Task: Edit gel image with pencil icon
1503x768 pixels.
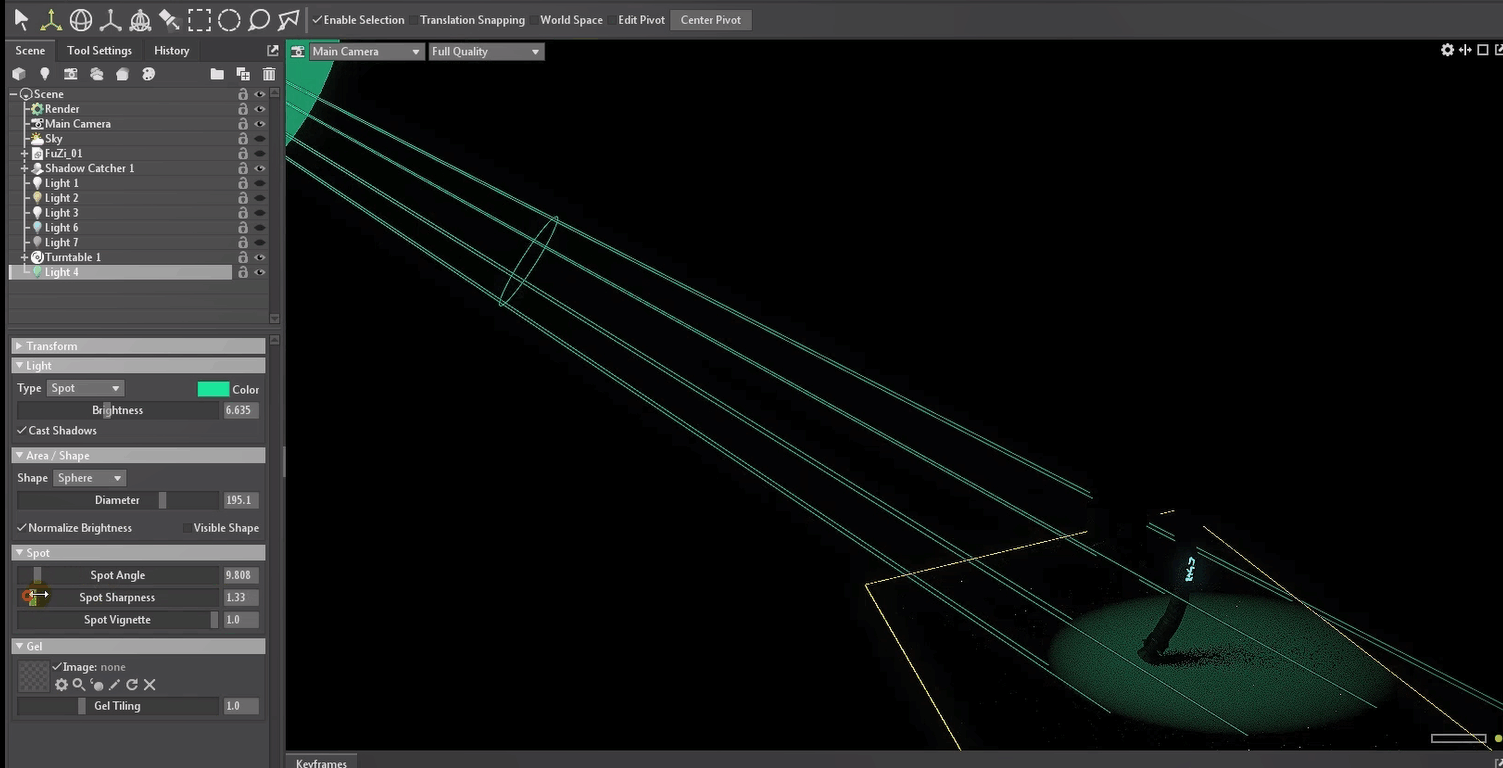Action: click(x=114, y=685)
